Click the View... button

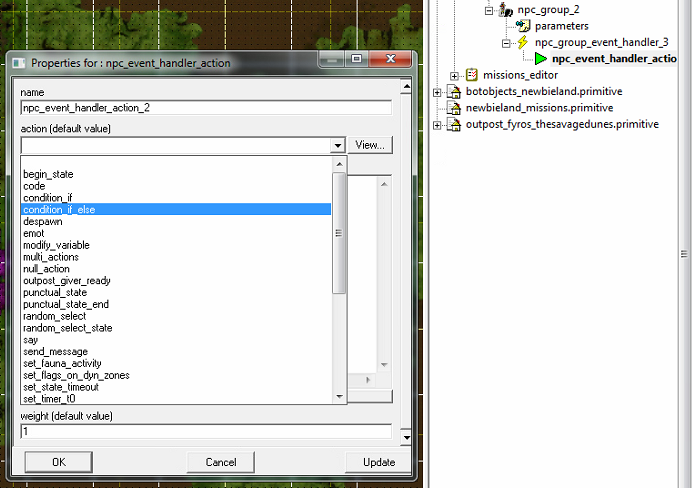pyautogui.click(x=370, y=145)
